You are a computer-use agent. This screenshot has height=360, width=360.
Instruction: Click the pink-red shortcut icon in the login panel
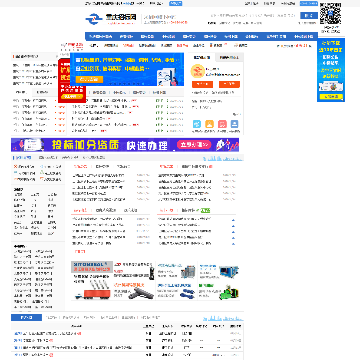click(x=222, y=124)
